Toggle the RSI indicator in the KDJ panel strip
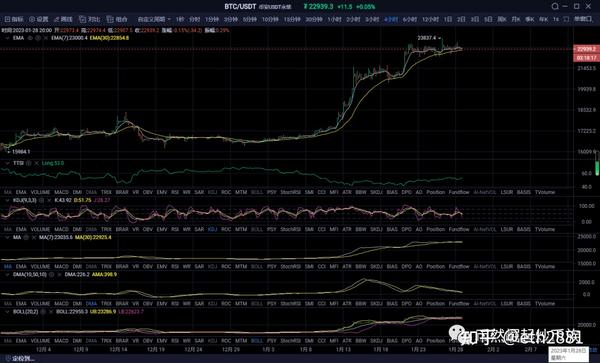This screenshot has height=363, width=600. tap(174, 229)
